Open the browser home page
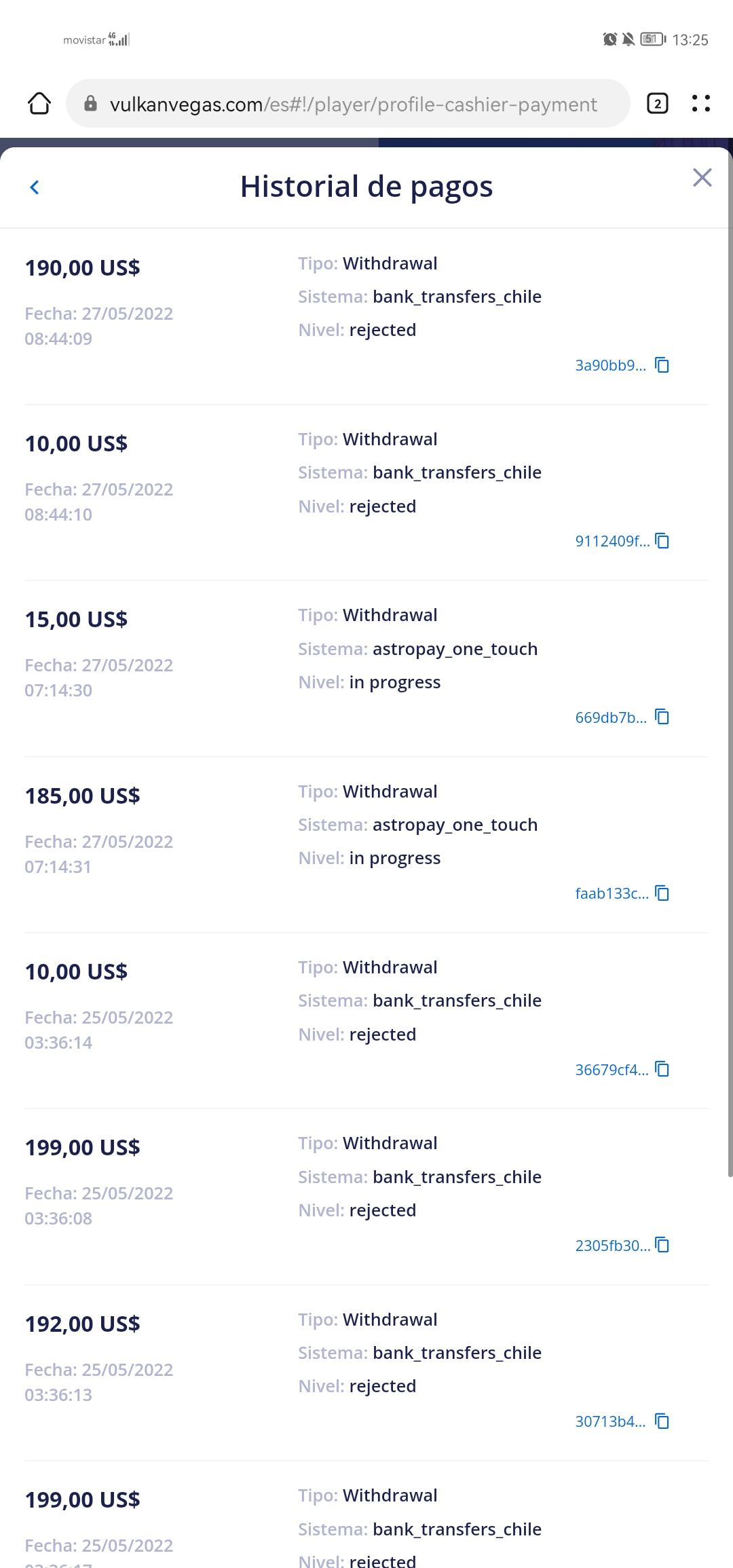This screenshot has height=1568, width=733. point(39,103)
